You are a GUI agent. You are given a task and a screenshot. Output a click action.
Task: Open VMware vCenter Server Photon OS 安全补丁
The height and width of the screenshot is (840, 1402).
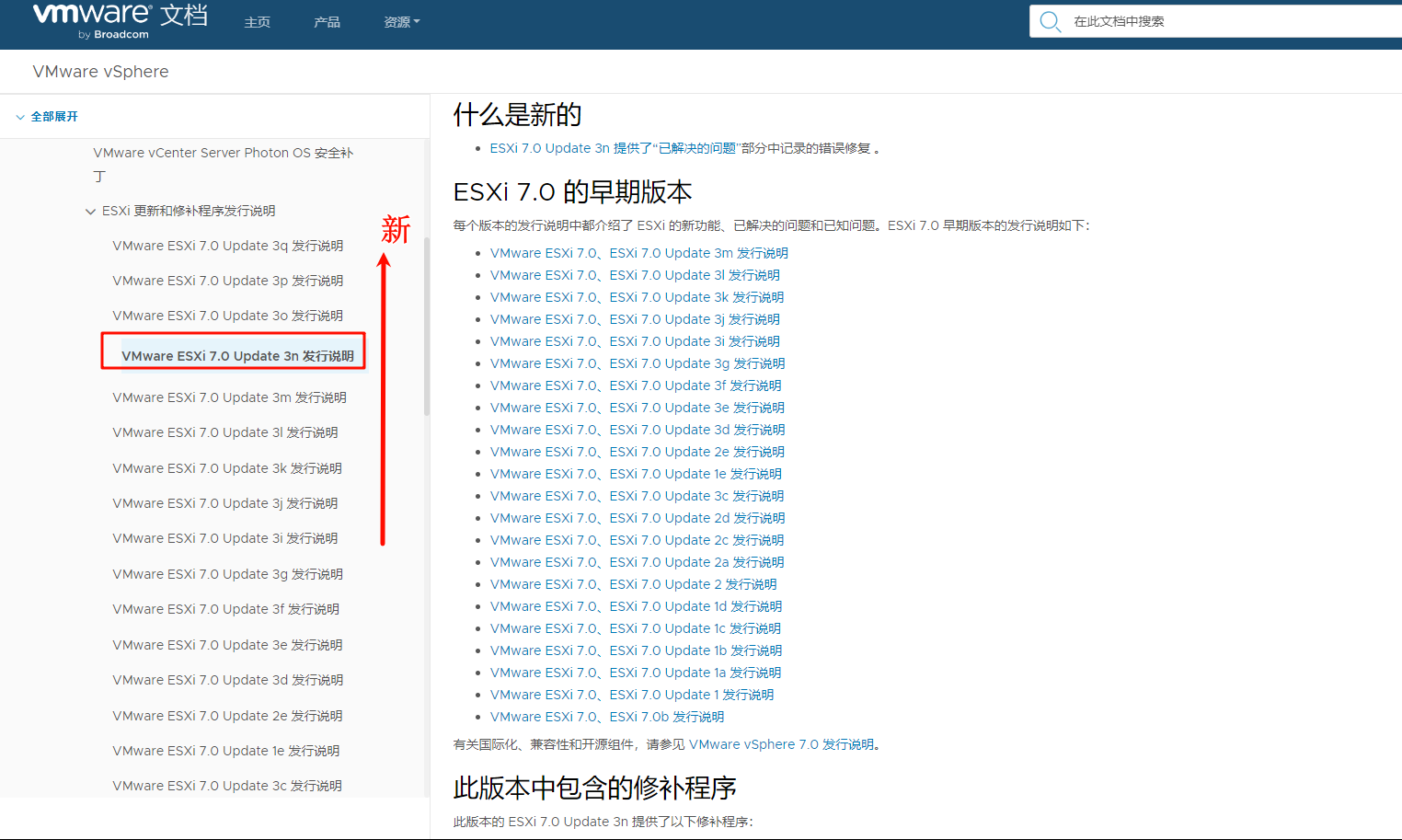tap(223, 153)
